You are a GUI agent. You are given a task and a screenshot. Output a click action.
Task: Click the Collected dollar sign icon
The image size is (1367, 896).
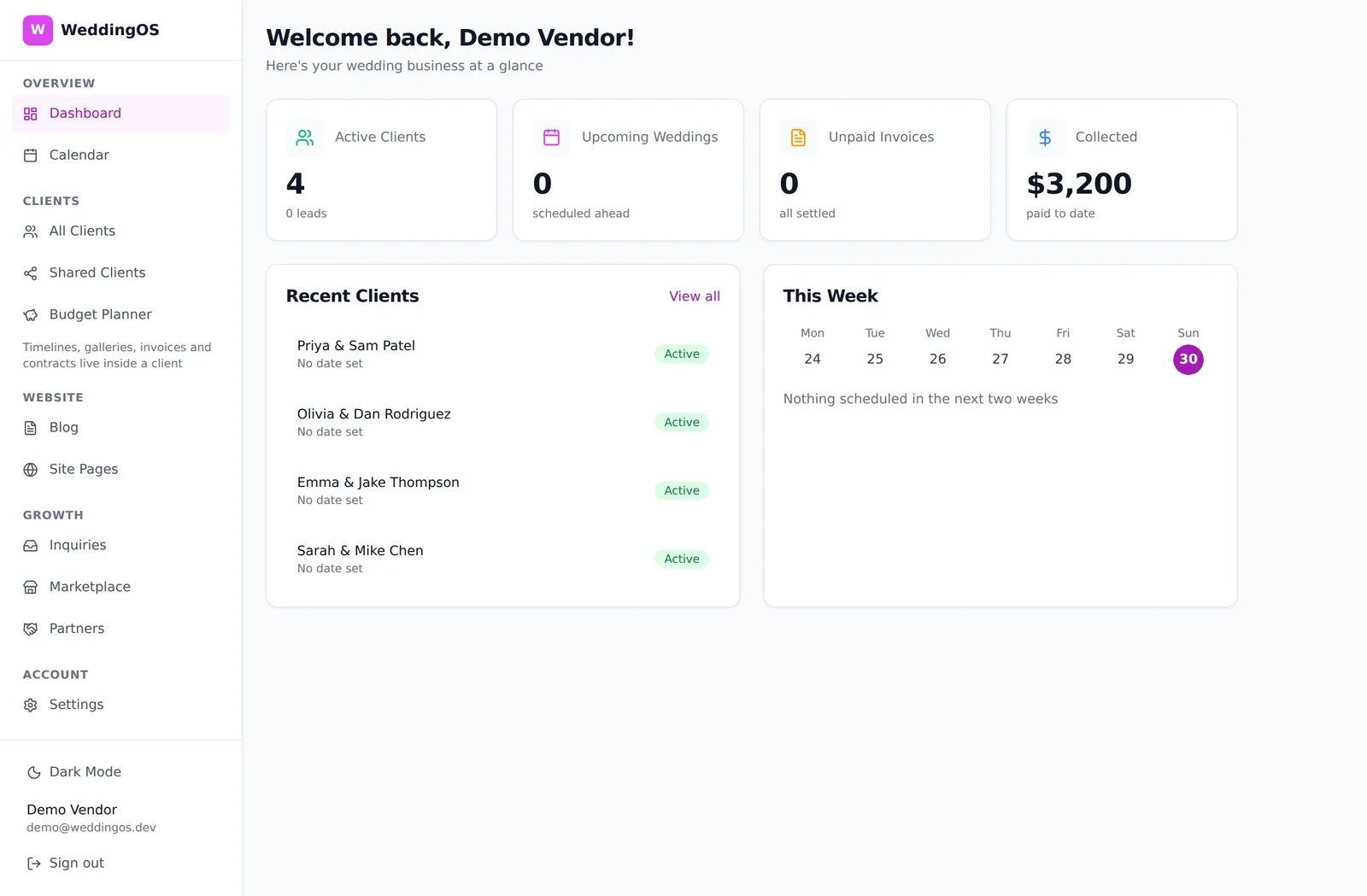click(1045, 138)
